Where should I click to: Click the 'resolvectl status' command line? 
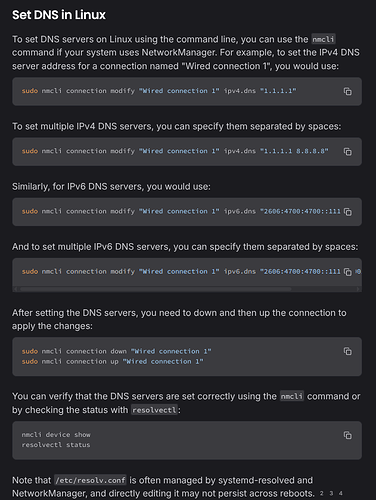[x=56, y=445]
